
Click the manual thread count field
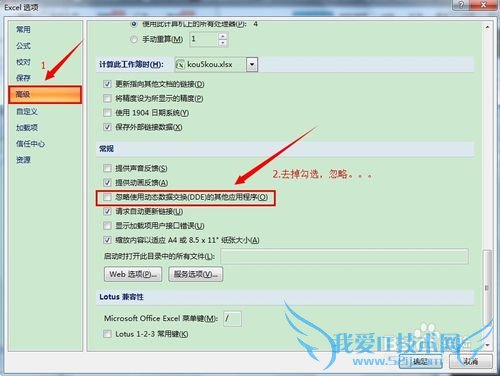click(204, 39)
